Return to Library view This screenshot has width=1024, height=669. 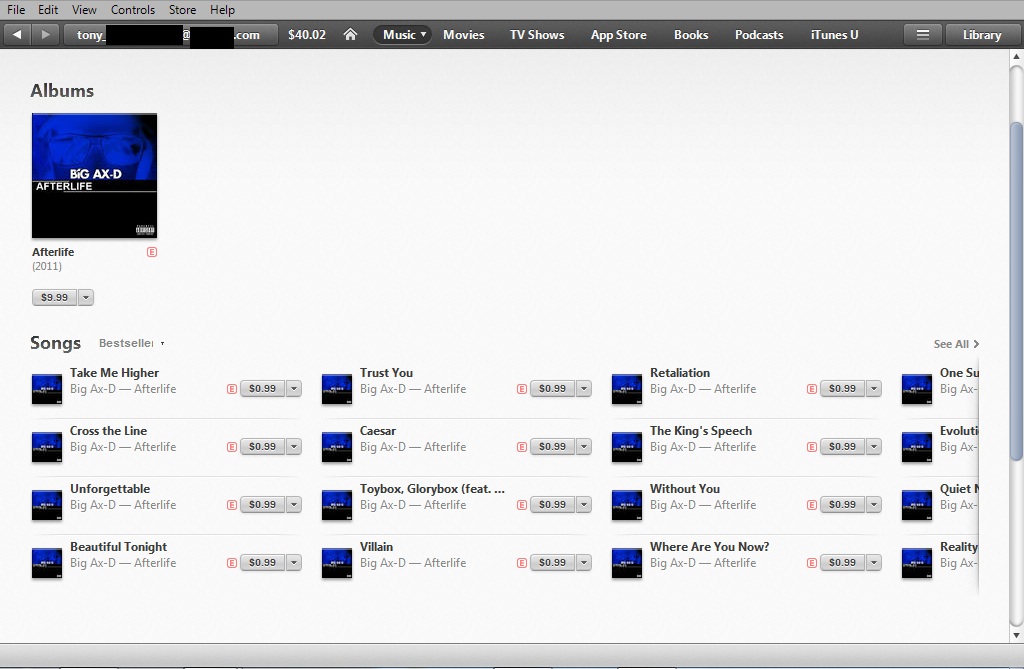[982, 35]
